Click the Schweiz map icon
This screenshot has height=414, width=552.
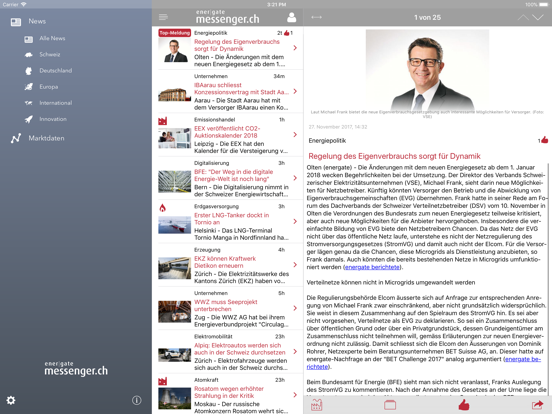29,55
